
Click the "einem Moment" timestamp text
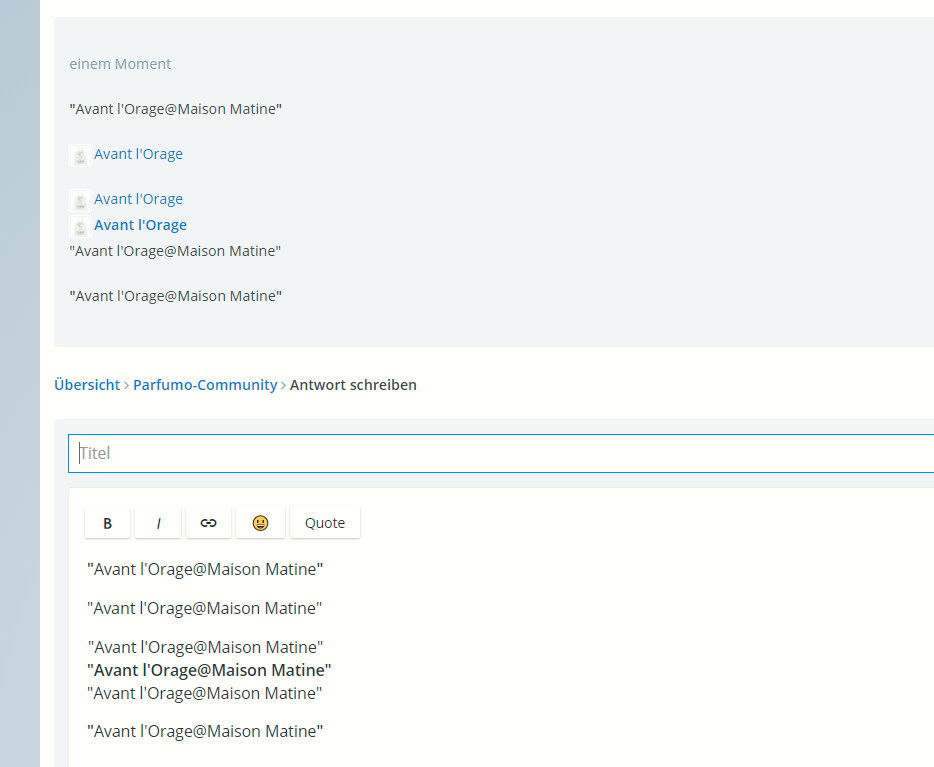pos(120,64)
